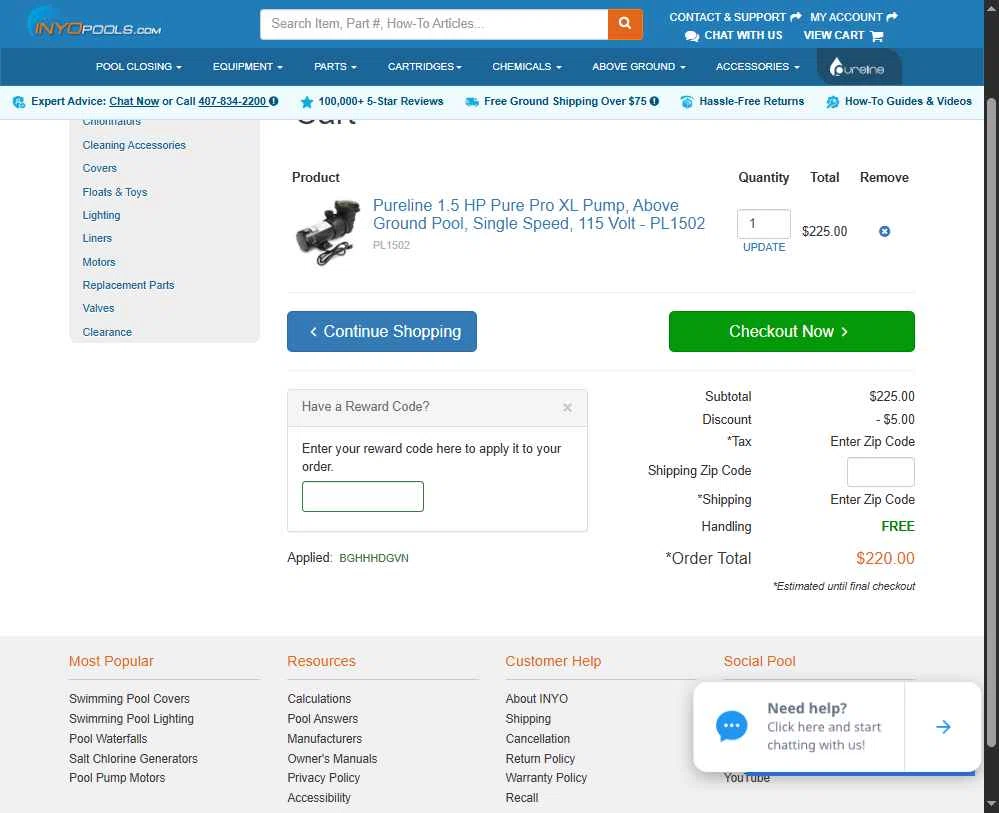
Task: Expand the Accessories dropdown menu
Action: (x=757, y=66)
